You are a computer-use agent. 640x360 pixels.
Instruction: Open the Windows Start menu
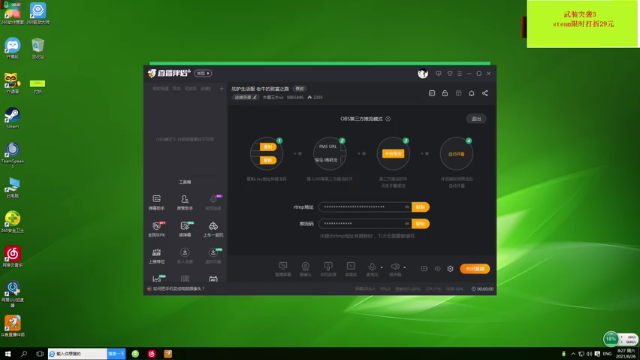[x=8, y=353]
